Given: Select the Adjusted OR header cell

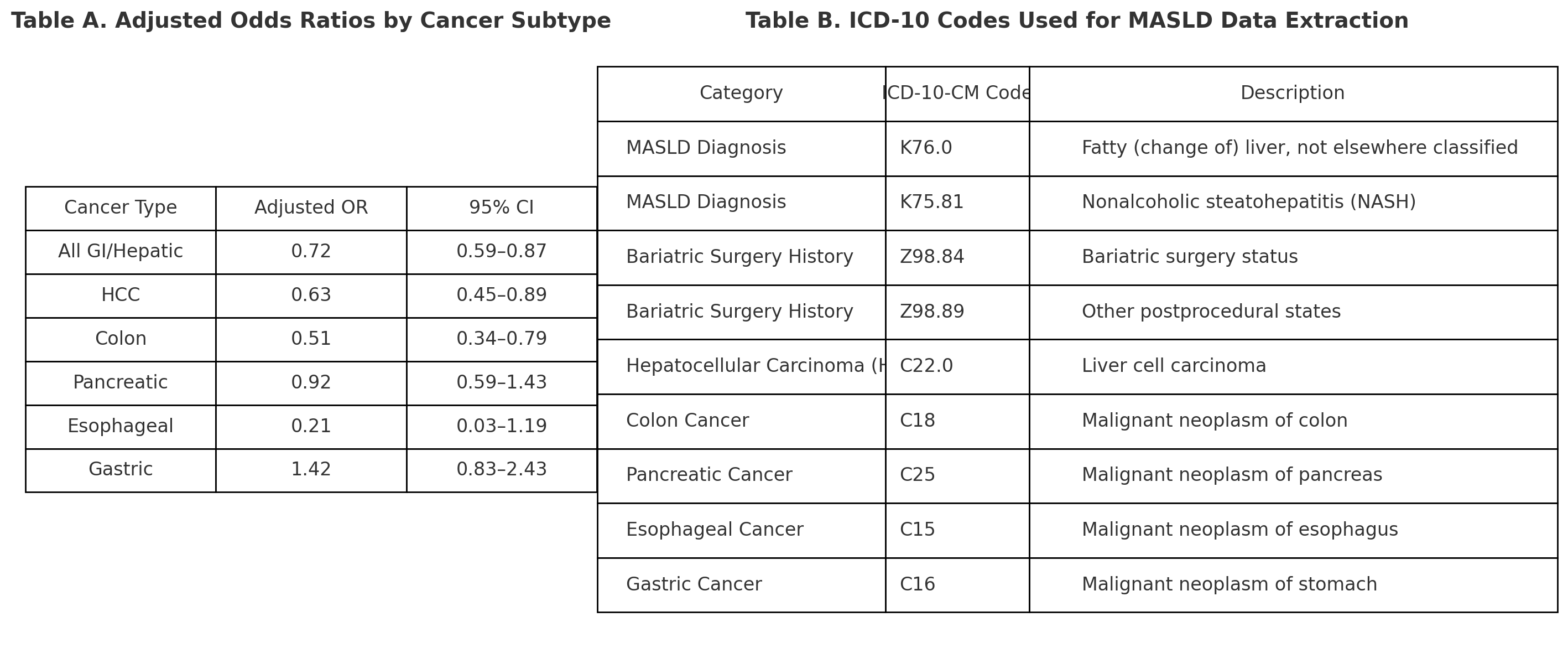Looking at the screenshot, I should click(311, 208).
